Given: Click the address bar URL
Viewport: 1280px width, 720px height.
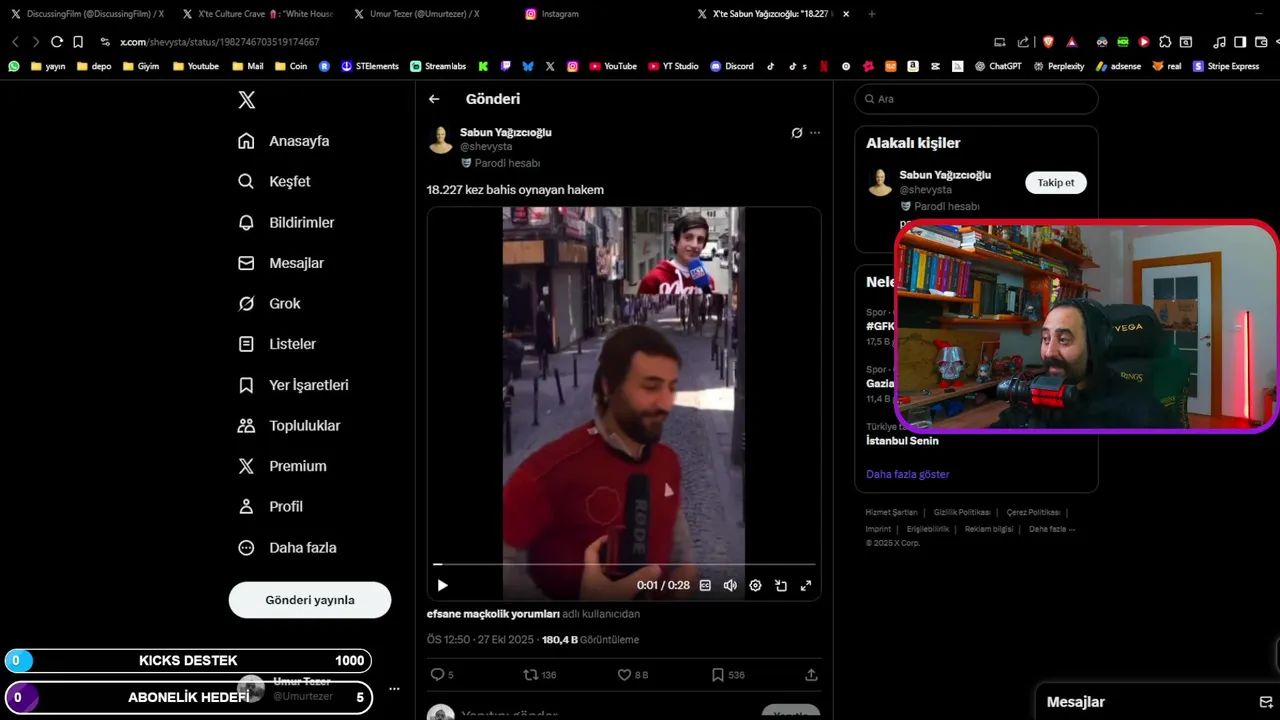Looking at the screenshot, I should point(220,42).
